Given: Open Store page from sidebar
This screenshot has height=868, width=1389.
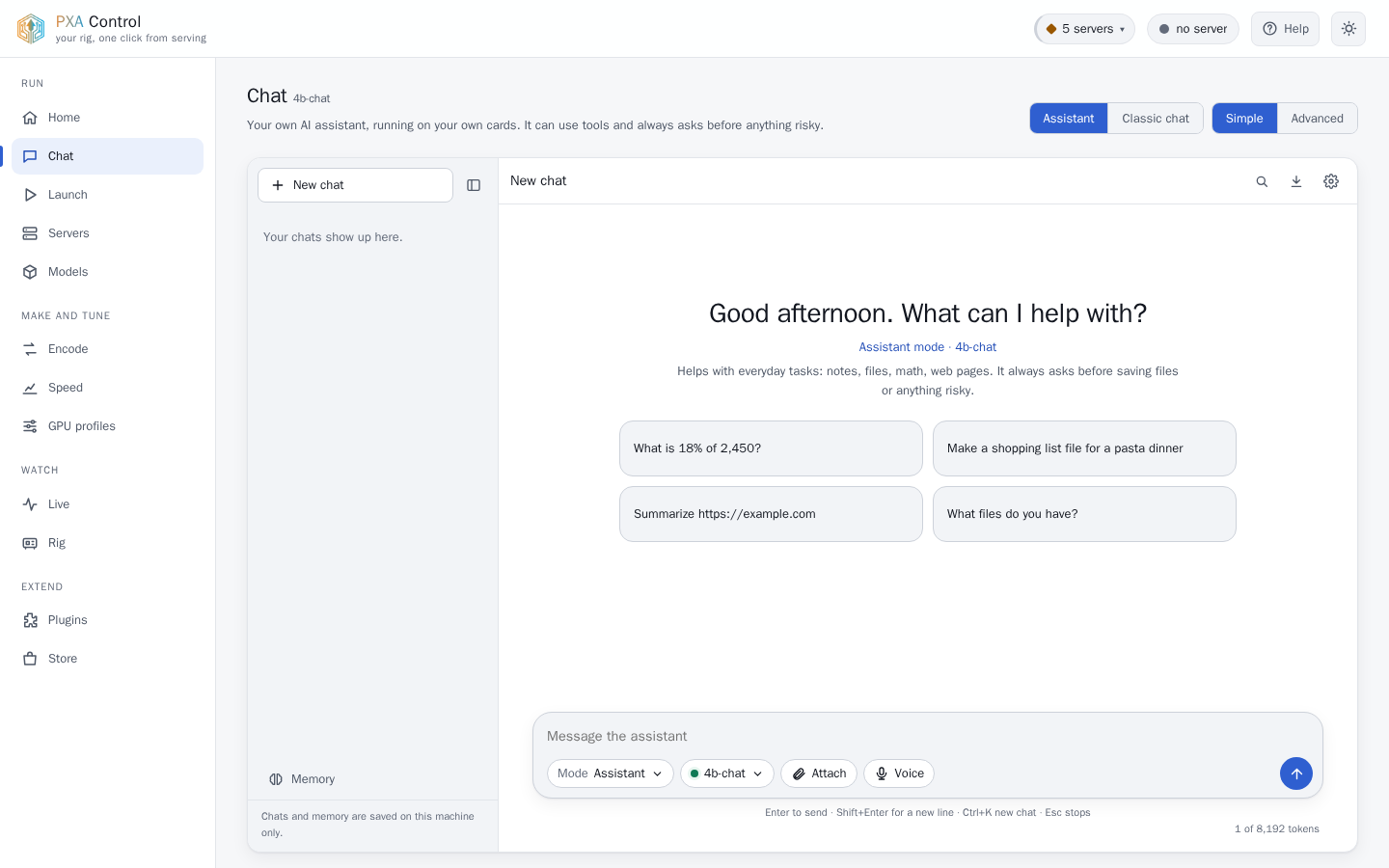Looking at the screenshot, I should coord(107,659).
